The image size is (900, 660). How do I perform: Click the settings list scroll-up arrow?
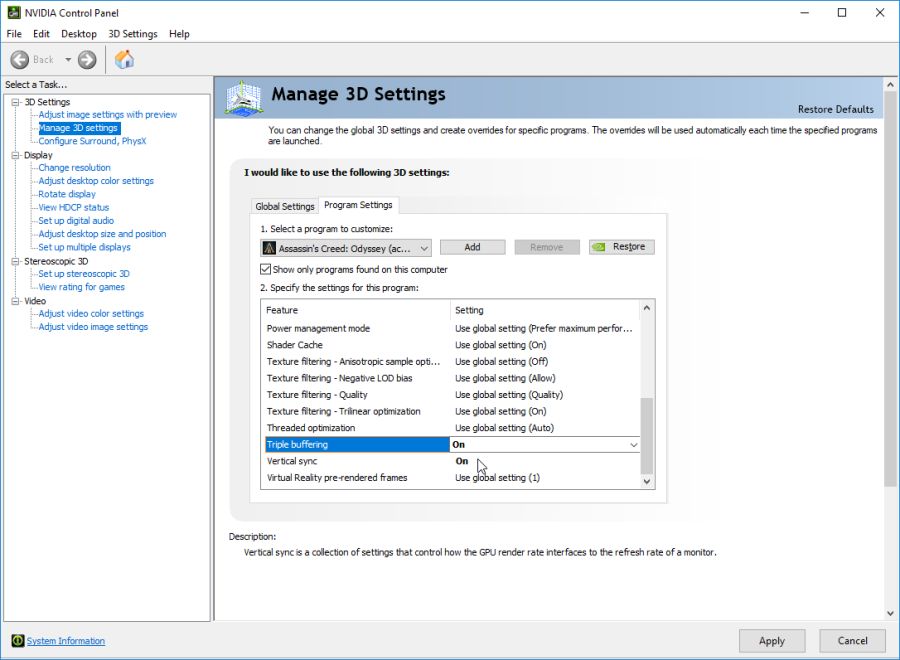pyautogui.click(x=647, y=308)
